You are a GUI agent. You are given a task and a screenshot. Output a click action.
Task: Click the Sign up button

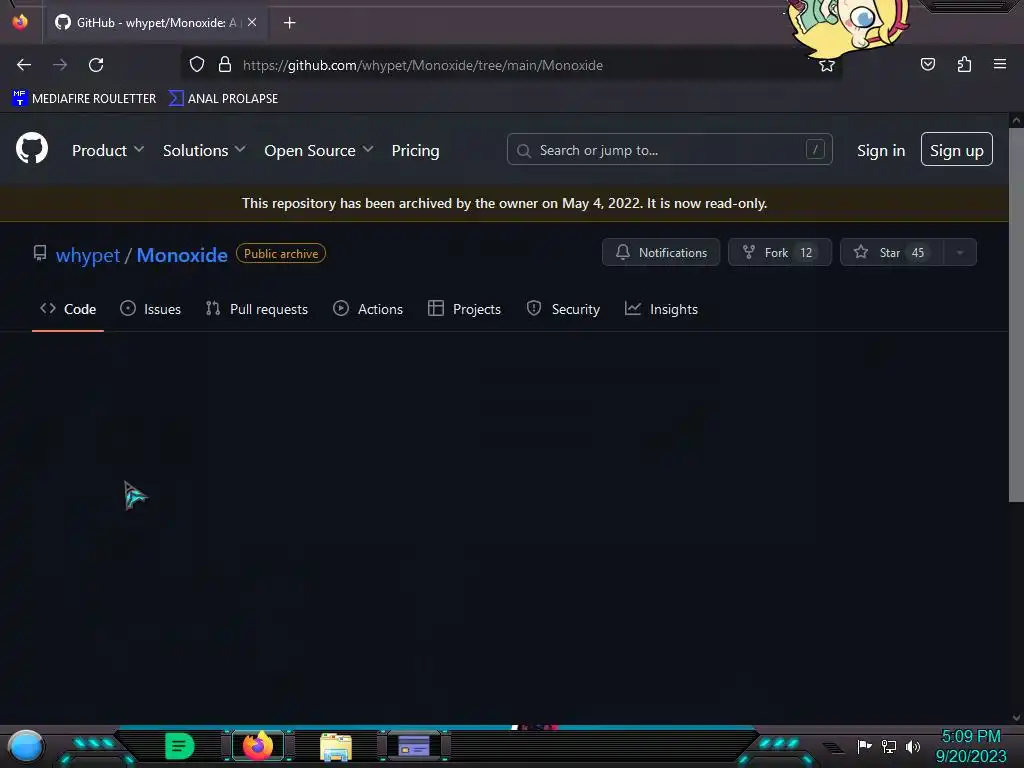pos(957,150)
